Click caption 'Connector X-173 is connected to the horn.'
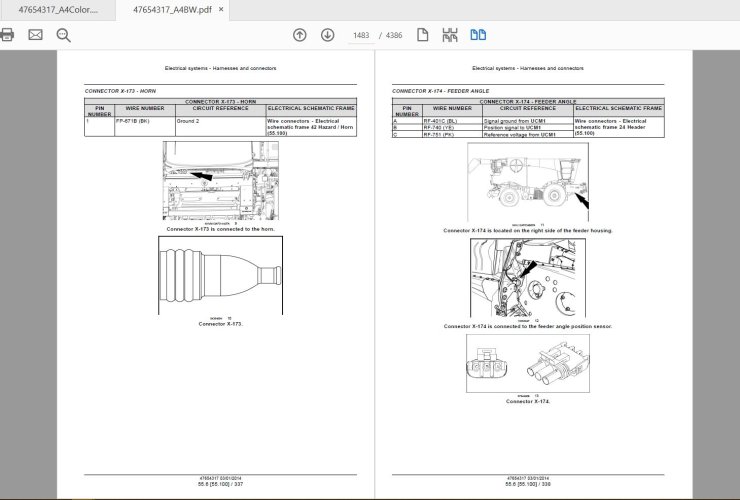This screenshot has width=740, height=500. [x=220, y=229]
